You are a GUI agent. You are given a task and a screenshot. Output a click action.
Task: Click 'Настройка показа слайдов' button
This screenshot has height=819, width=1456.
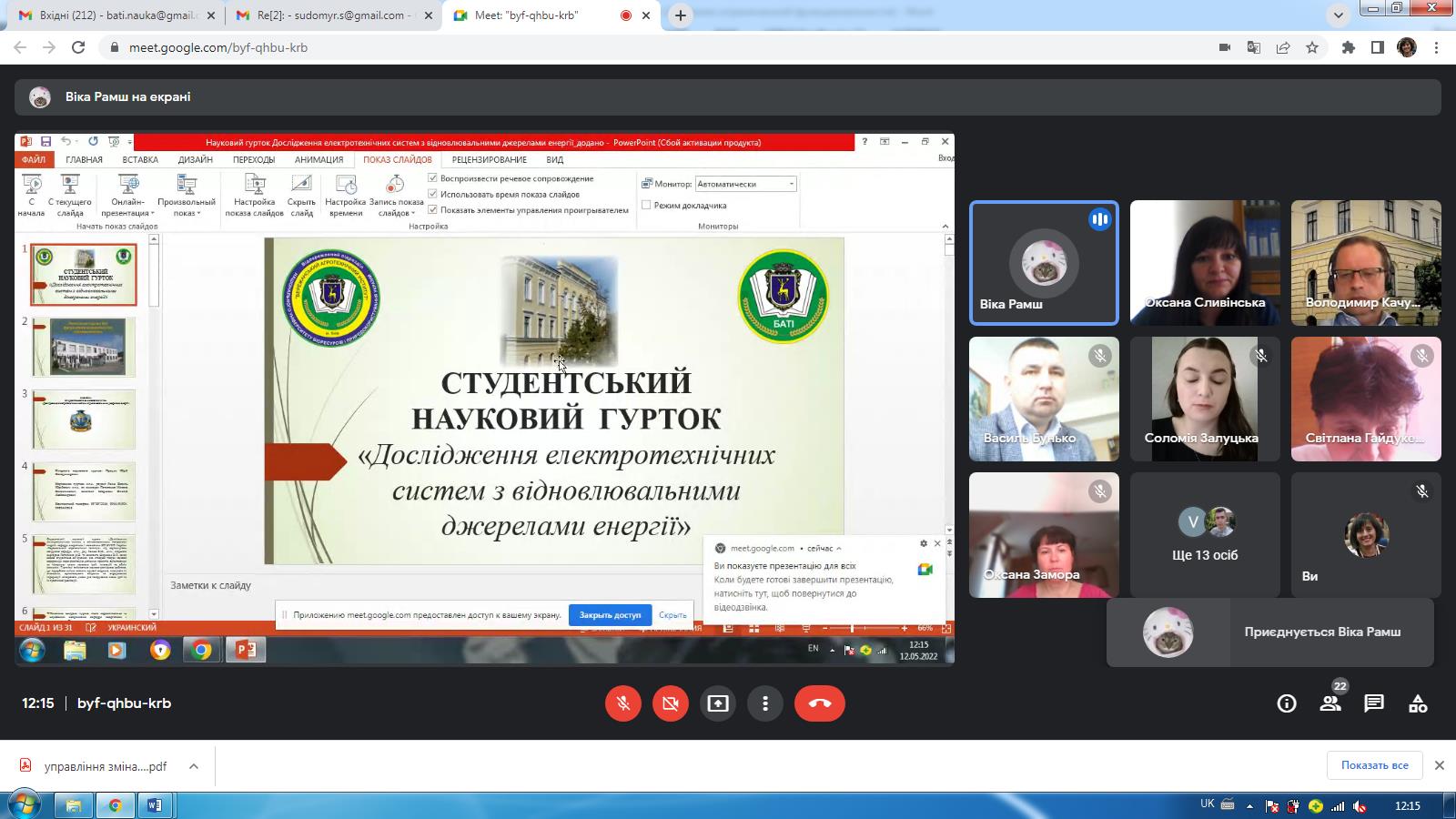pos(255,196)
